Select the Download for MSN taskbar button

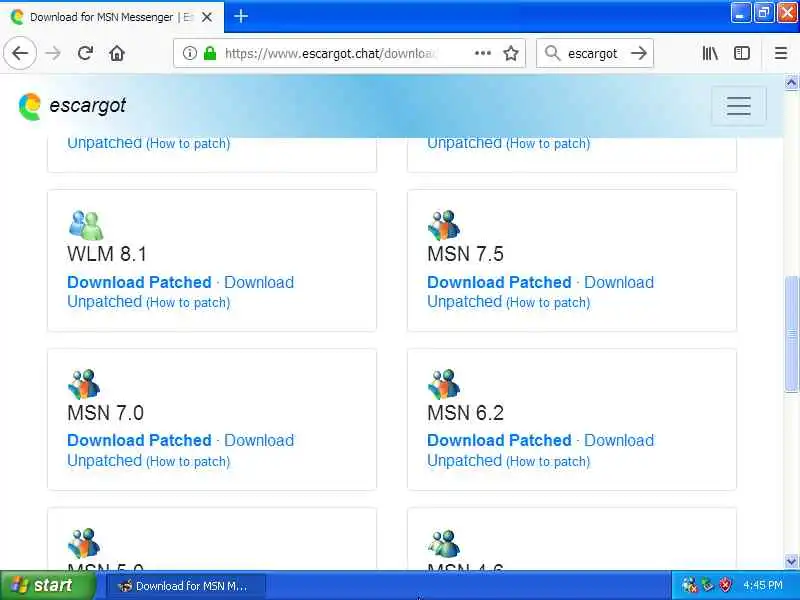[x=186, y=586]
